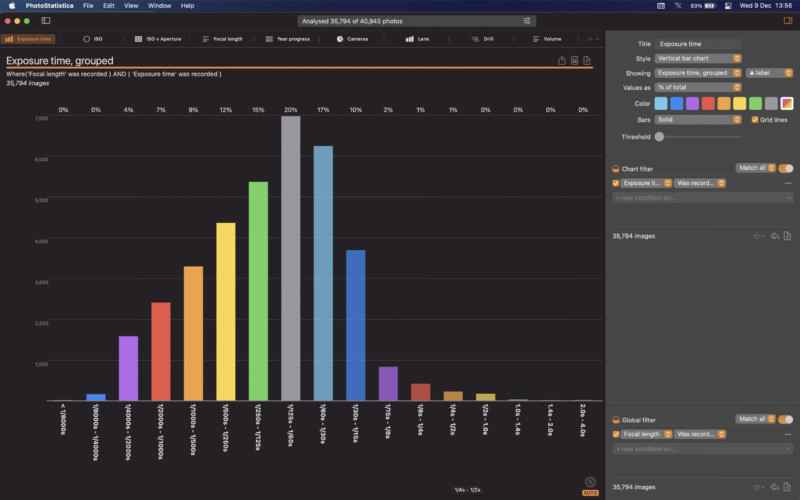
Task: Uncheck the Grid lines checkbox
Action: [x=755, y=119]
